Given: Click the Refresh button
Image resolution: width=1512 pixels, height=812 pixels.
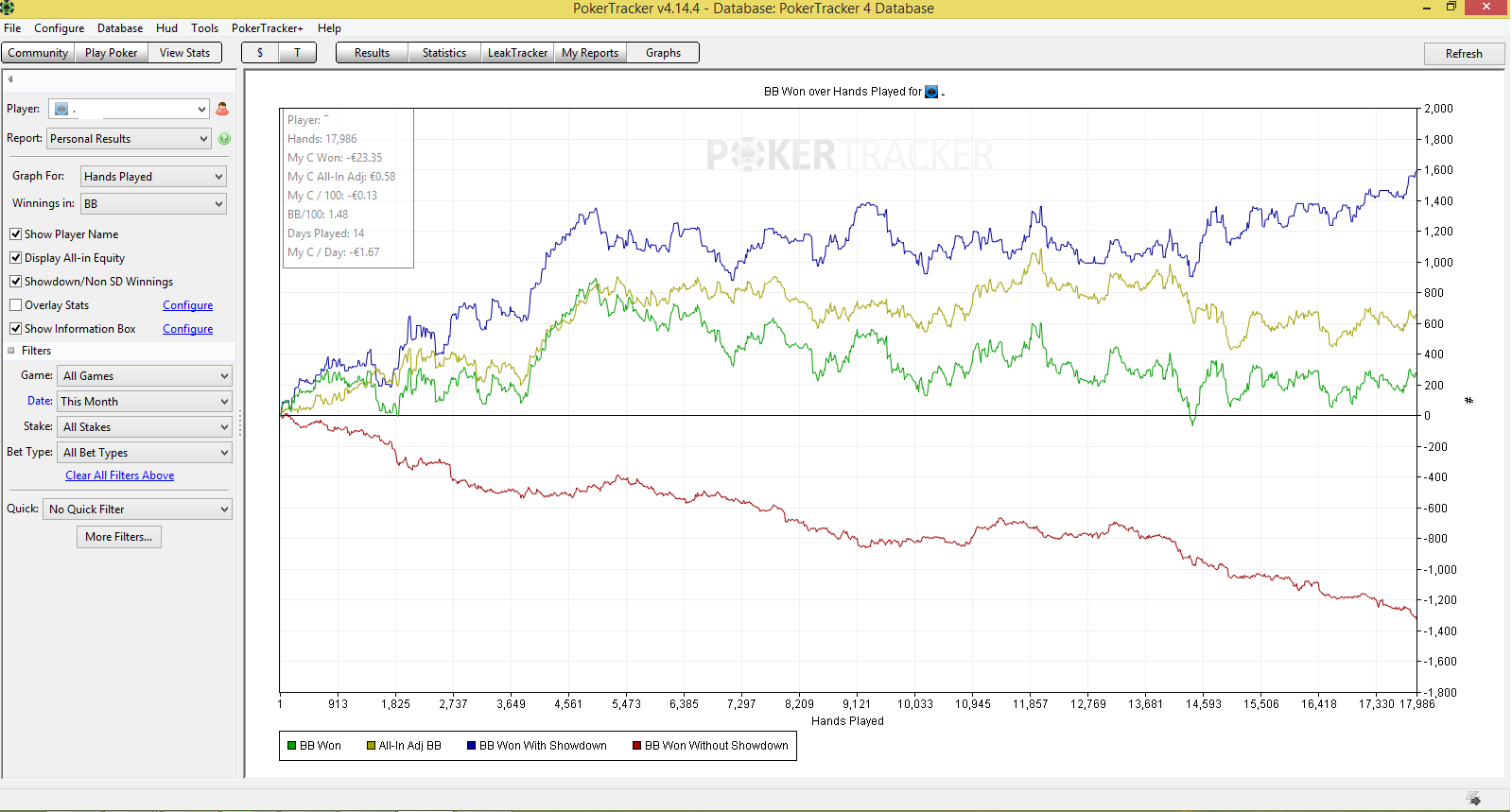Looking at the screenshot, I should click(1464, 54).
